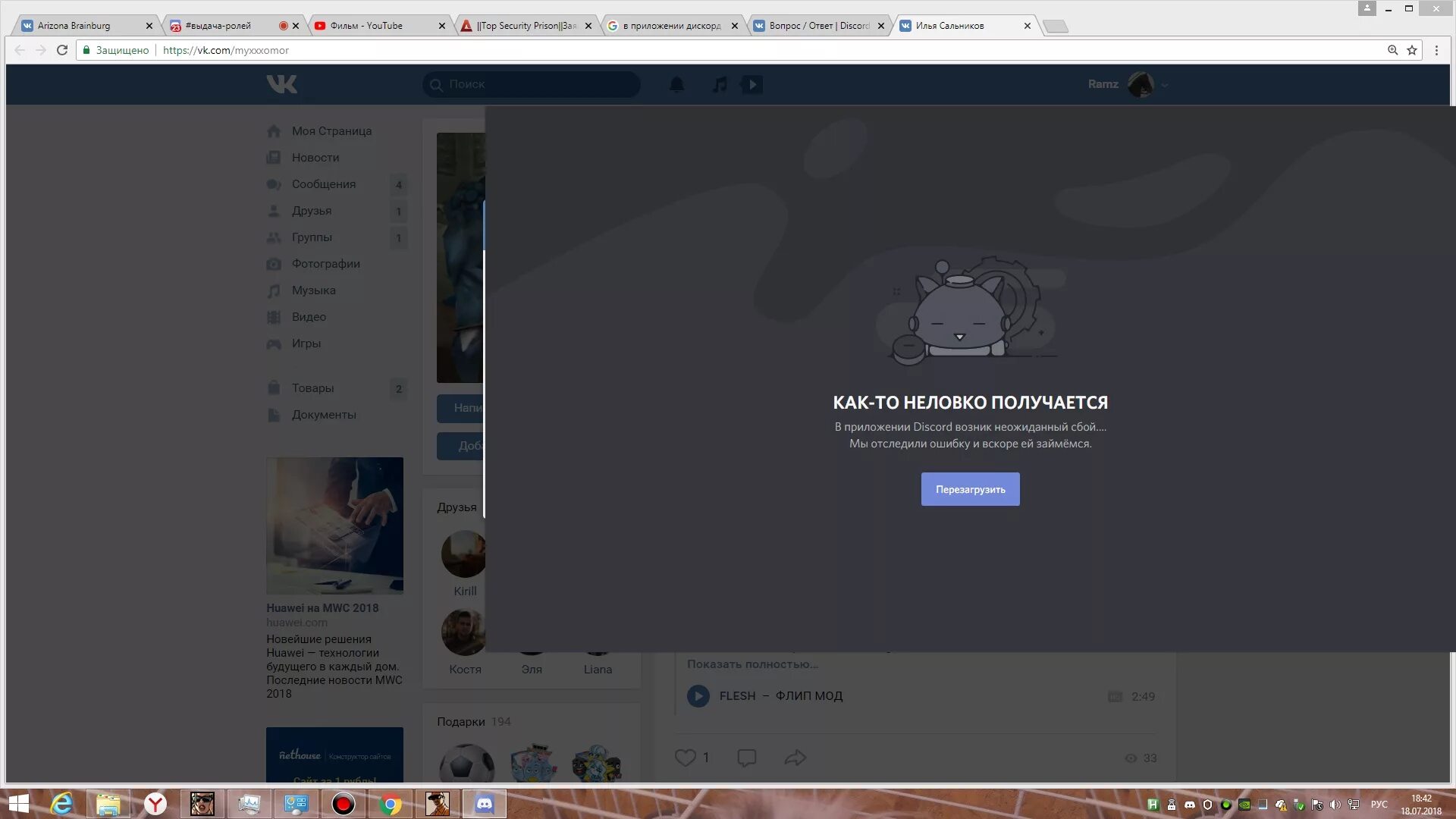Bookmark page with star icon
The width and height of the screenshot is (1456, 819).
[1412, 50]
